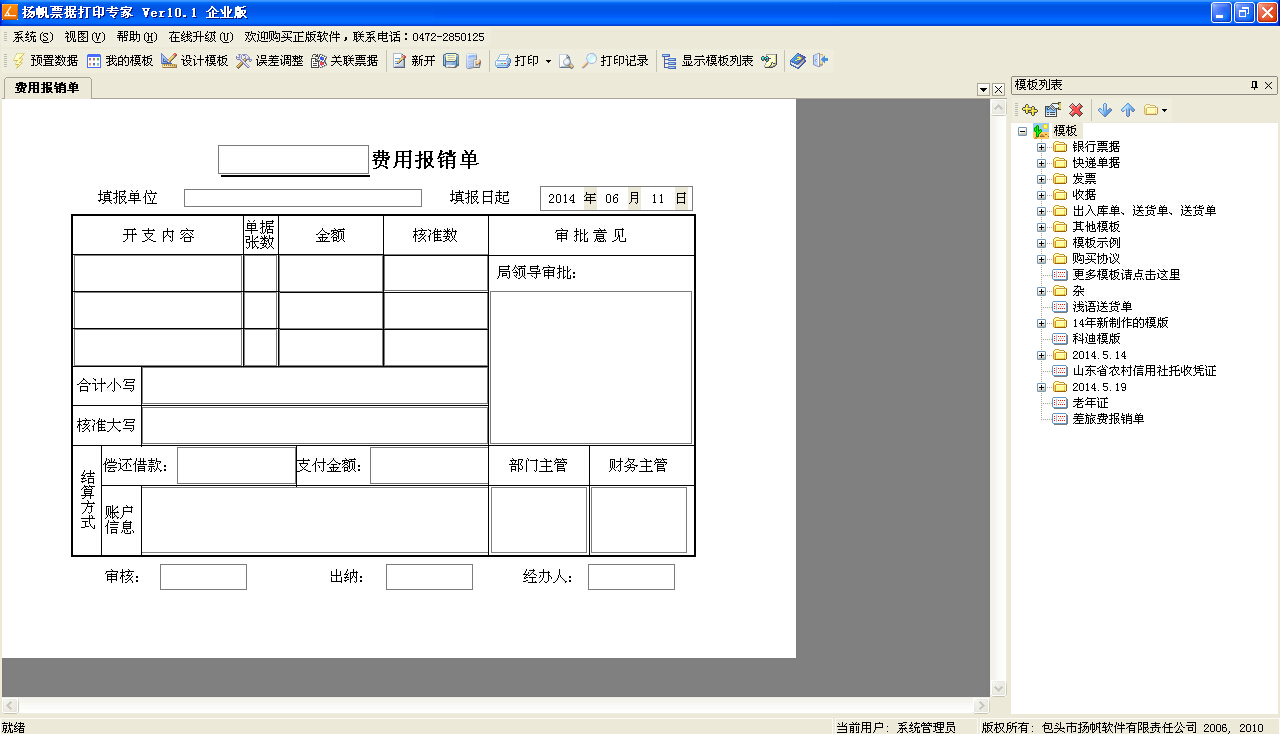Viewport: 1280px width, 734px height.
Task: Expand the 模板示例 folder
Action: click(x=1042, y=243)
